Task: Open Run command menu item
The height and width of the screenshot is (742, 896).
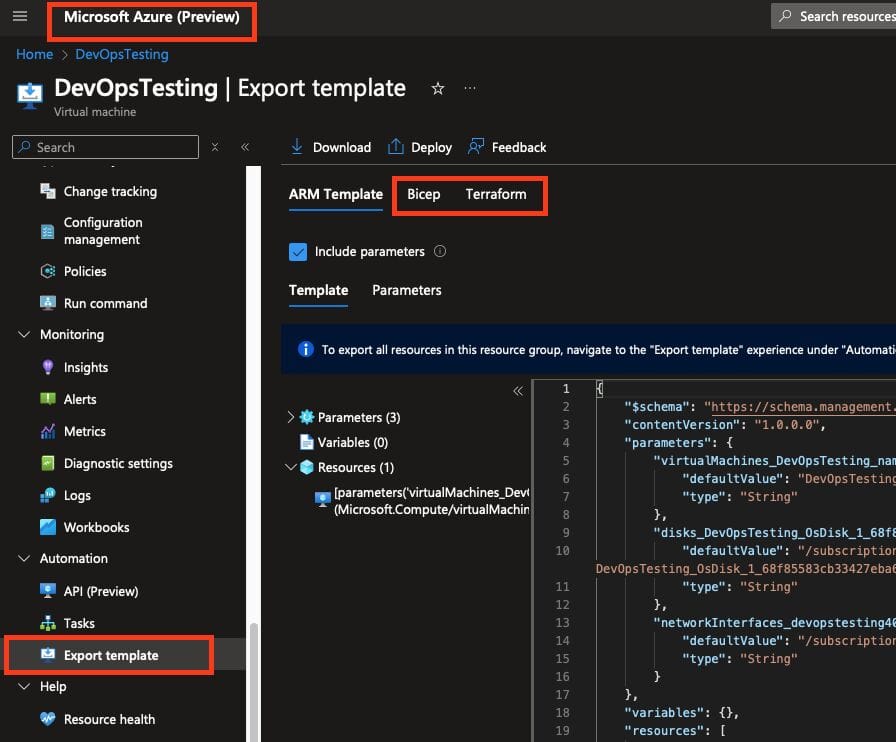Action: (x=106, y=304)
